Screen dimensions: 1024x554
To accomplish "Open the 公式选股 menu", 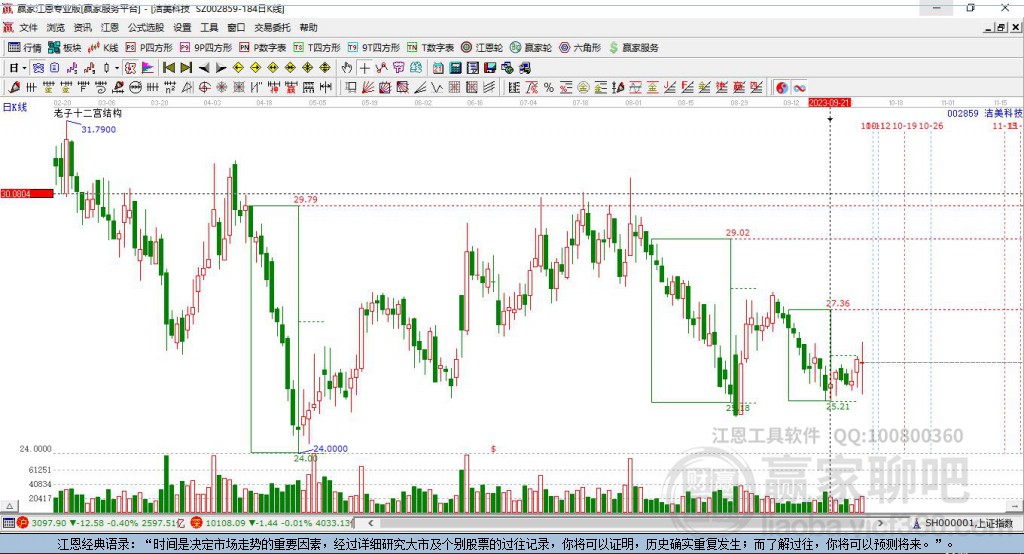I will click(x=146, y=27).
